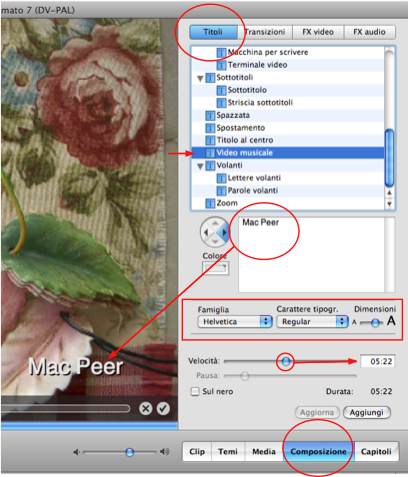Screen dimensions: 408x477
Task: Open the FX video tab
Action: coord(318,32)
